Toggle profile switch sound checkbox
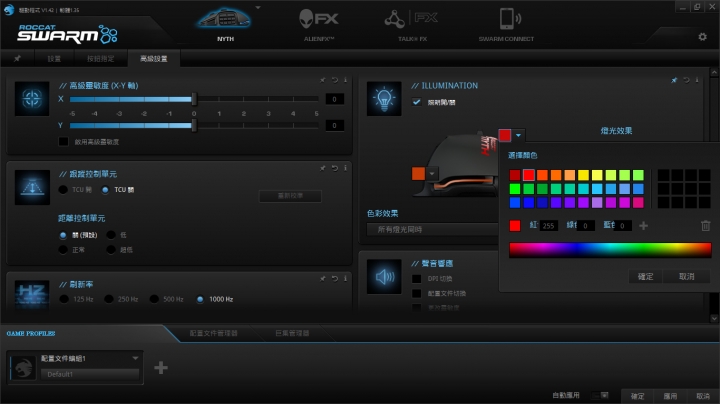This screenshot has height=404, width=720. [x=416, y=293]
